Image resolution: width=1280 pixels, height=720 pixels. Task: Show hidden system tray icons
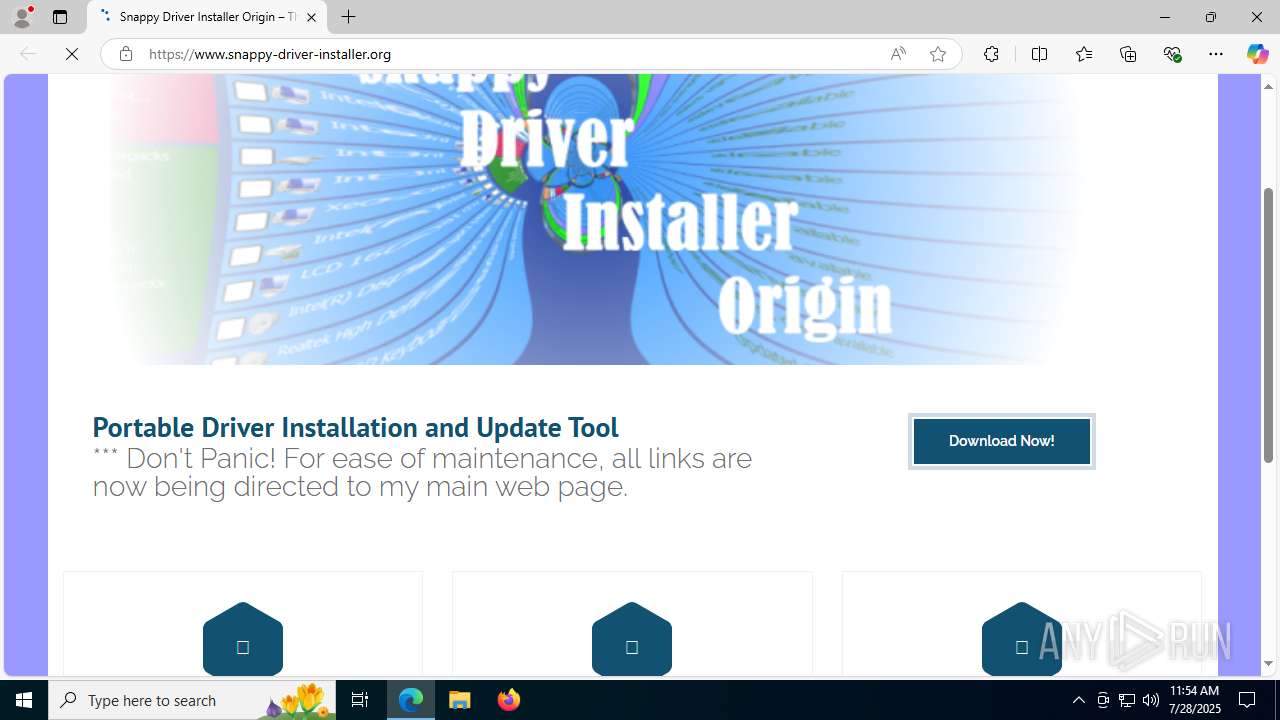click(1078, 700)
